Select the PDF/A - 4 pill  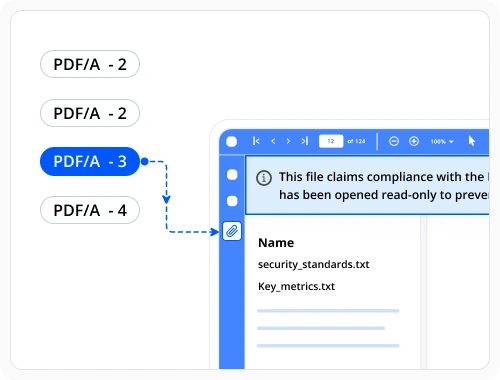90,210
